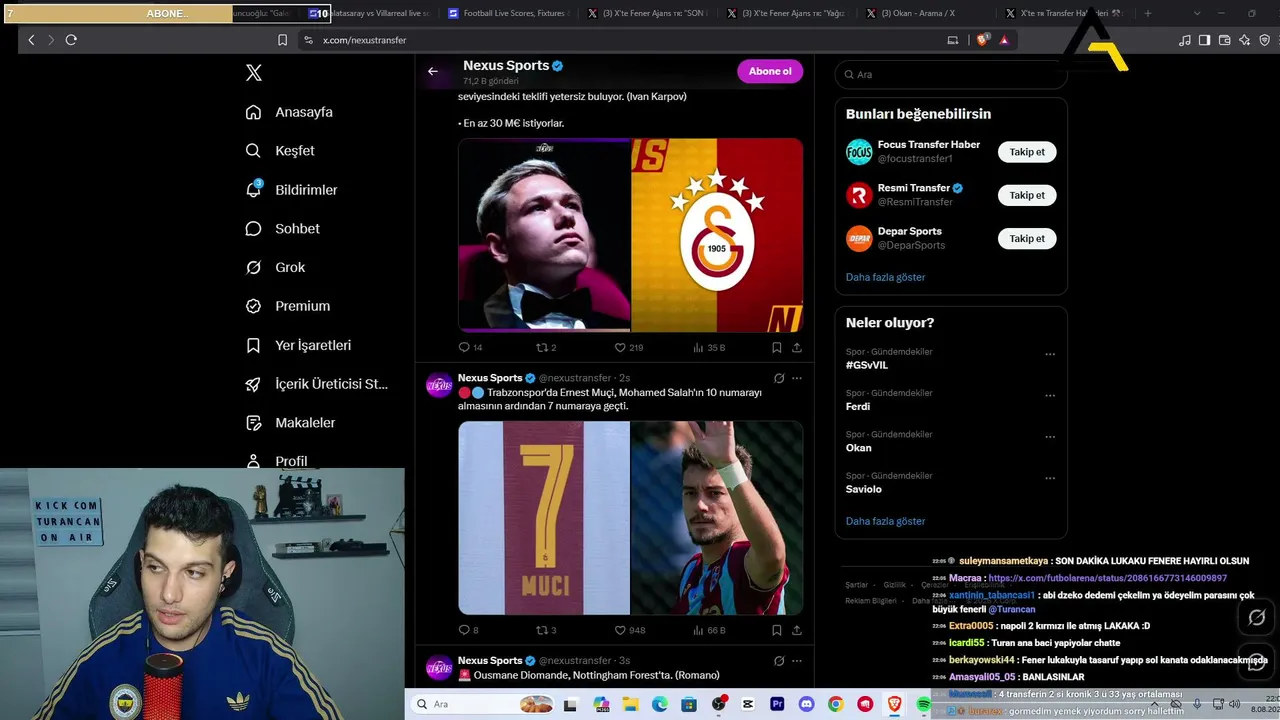The width and height of the screenshot is (1280, 720).
Task: Follow Depar Sports with Takip et
Action: click(x=1027, y=238)
